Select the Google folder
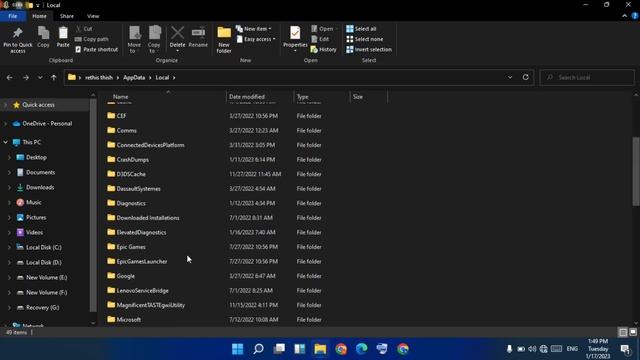 pyautogui.click(x=126, y=276)
